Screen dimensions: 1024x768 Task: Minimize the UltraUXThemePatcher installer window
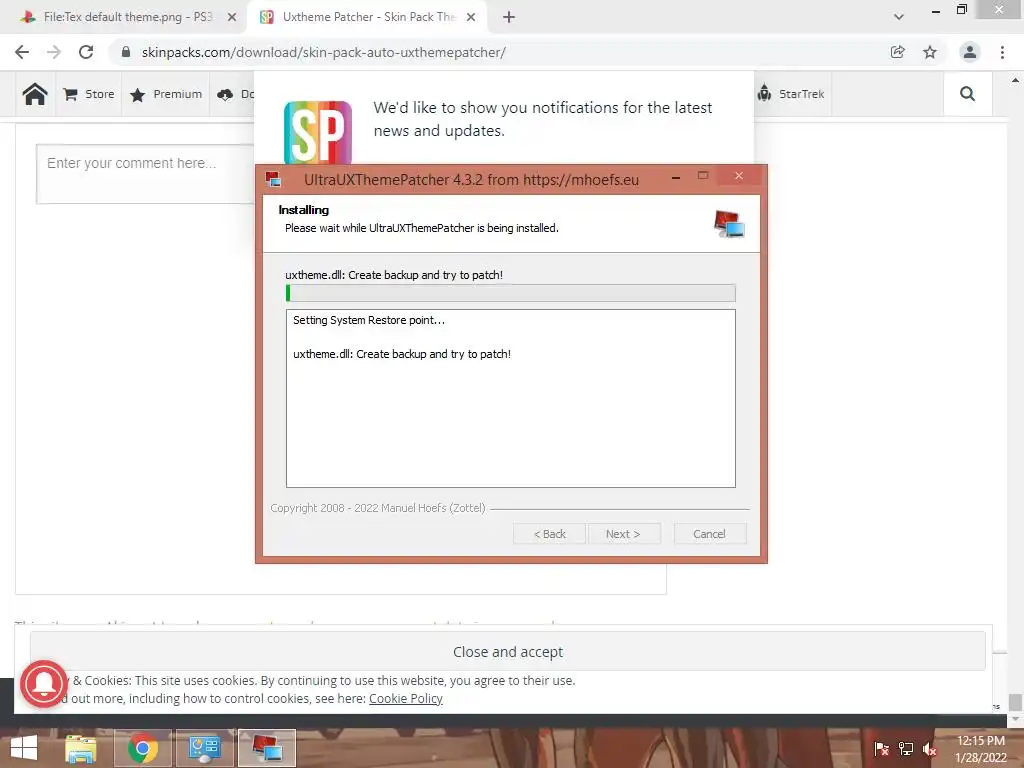[x=676, y=177]
